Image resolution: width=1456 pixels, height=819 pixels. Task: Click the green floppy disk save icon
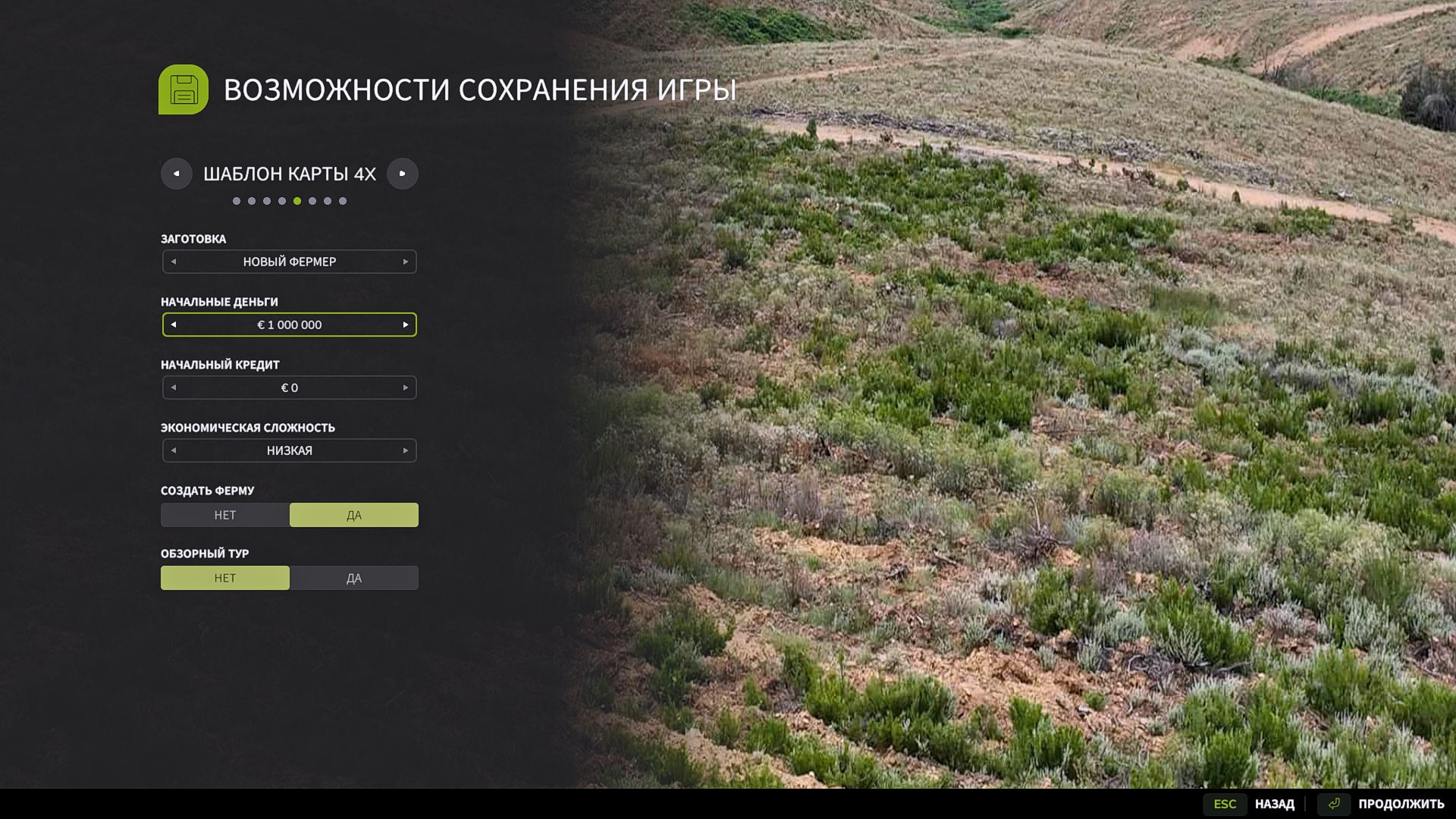click(184, 89)
